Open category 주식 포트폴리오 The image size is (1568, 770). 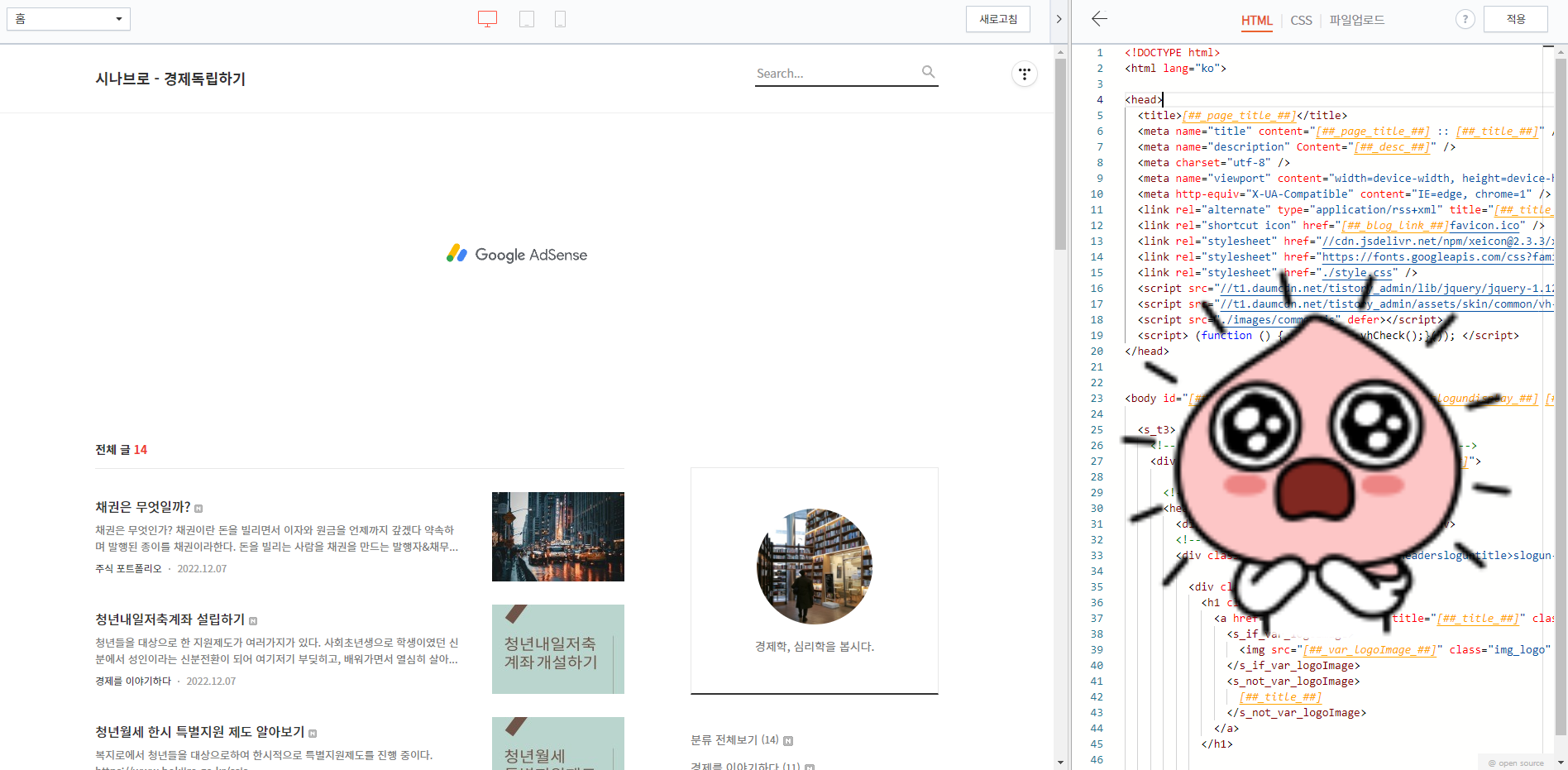pos(128,568)
